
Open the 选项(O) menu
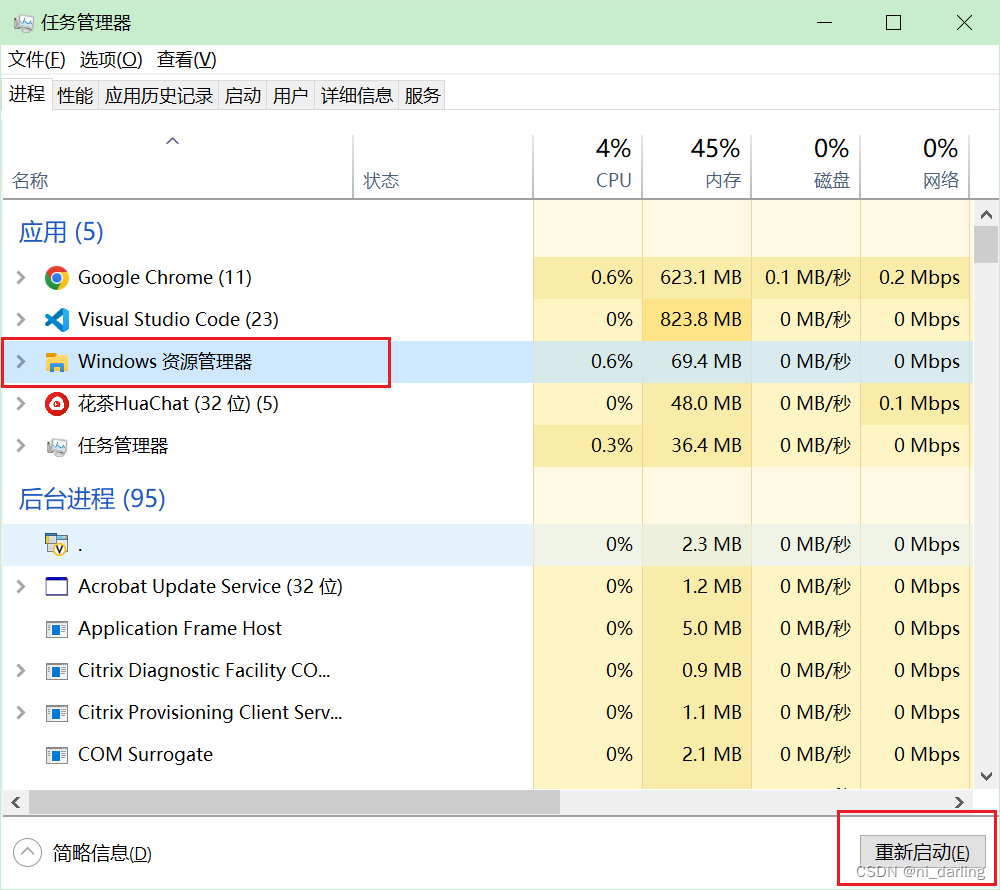click(111, 60)
